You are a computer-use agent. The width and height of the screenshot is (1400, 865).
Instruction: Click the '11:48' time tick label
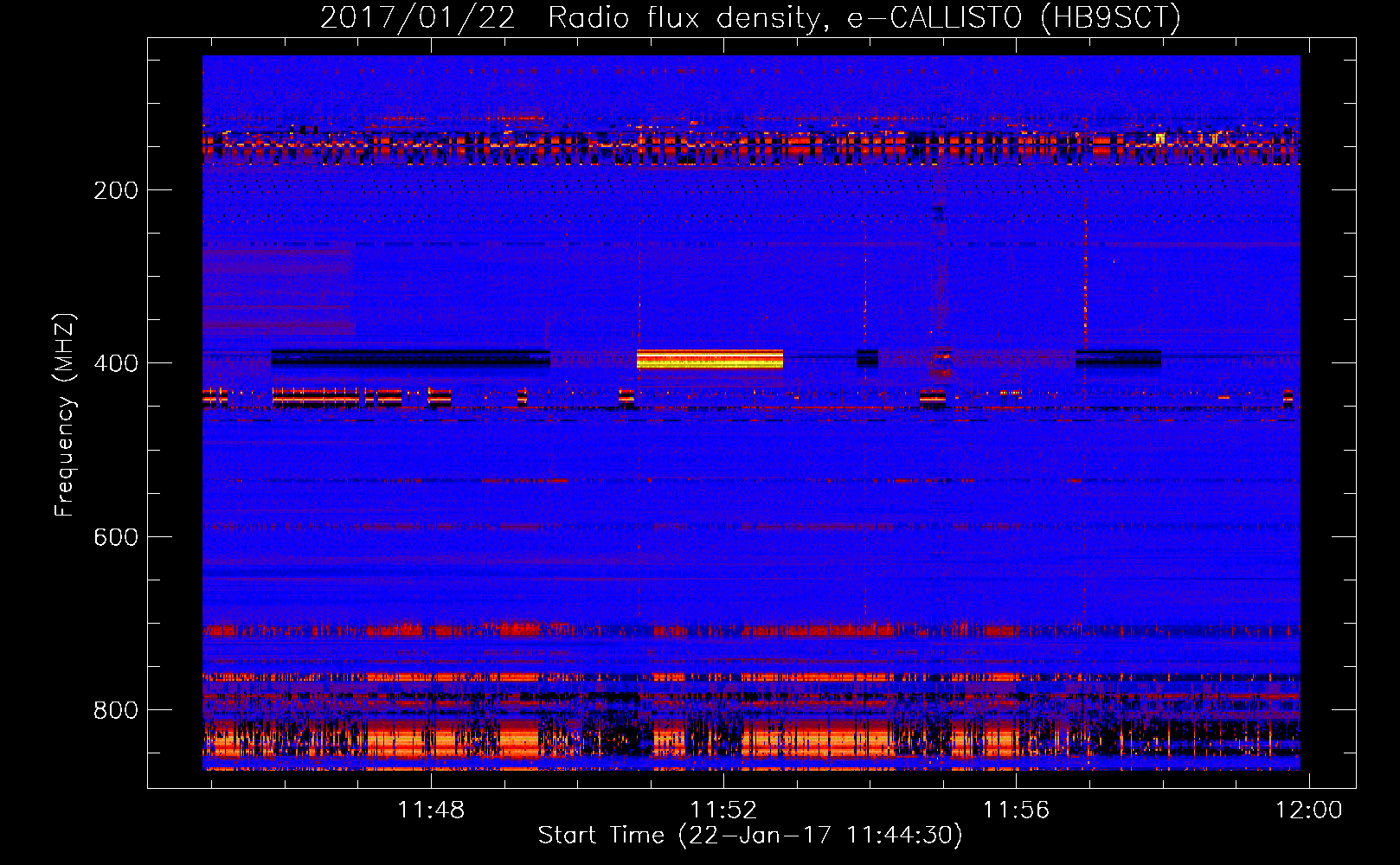point(431,810)
